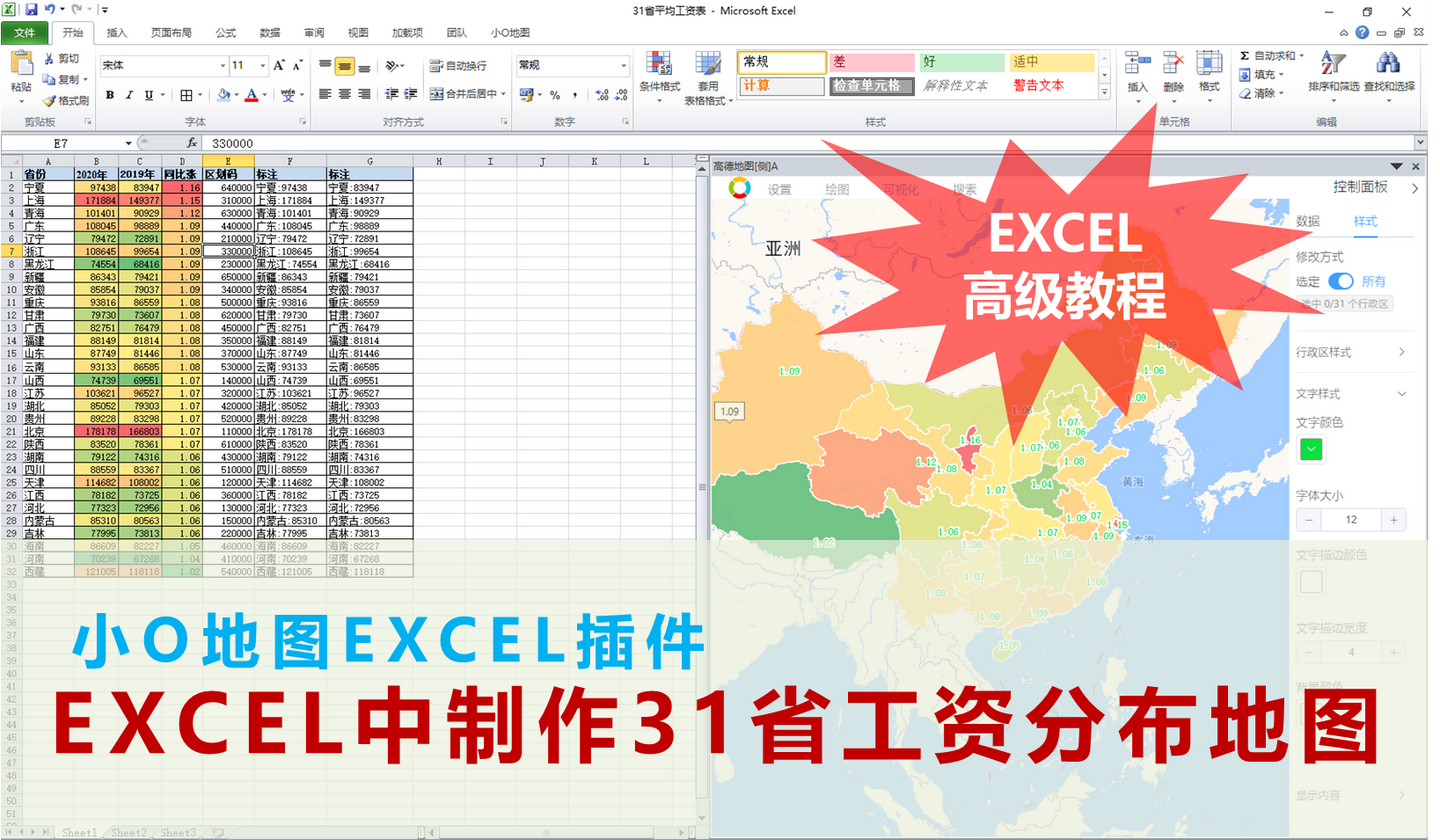1440x840 pixels.
Task: Click the Format Painter (格式刷) button
Action: point(66,100)
